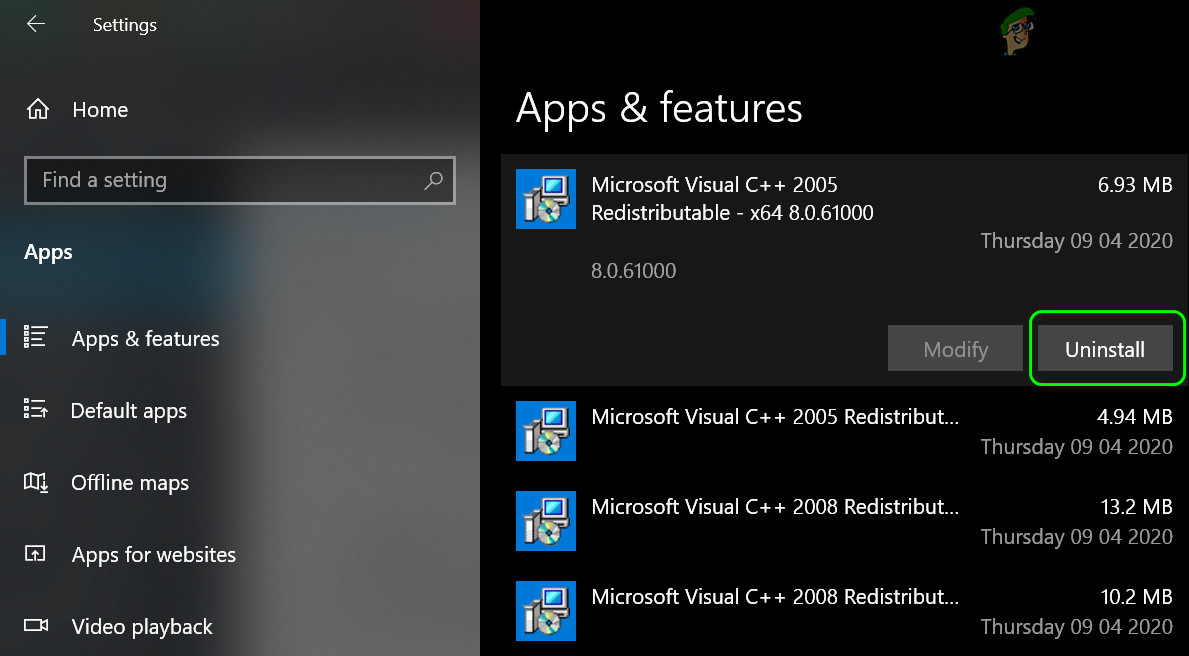The width and height of the screenshot is (1189, 656).
Task: Open the Home icon in sidebar
Action: [x=37, y=110]
